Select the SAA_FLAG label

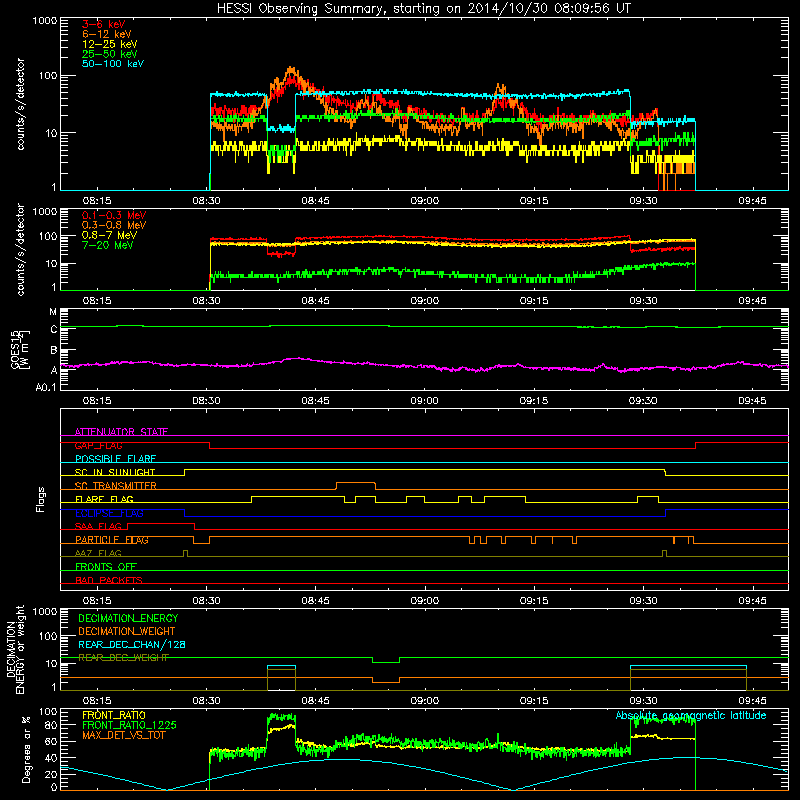(x=98, y=526)
